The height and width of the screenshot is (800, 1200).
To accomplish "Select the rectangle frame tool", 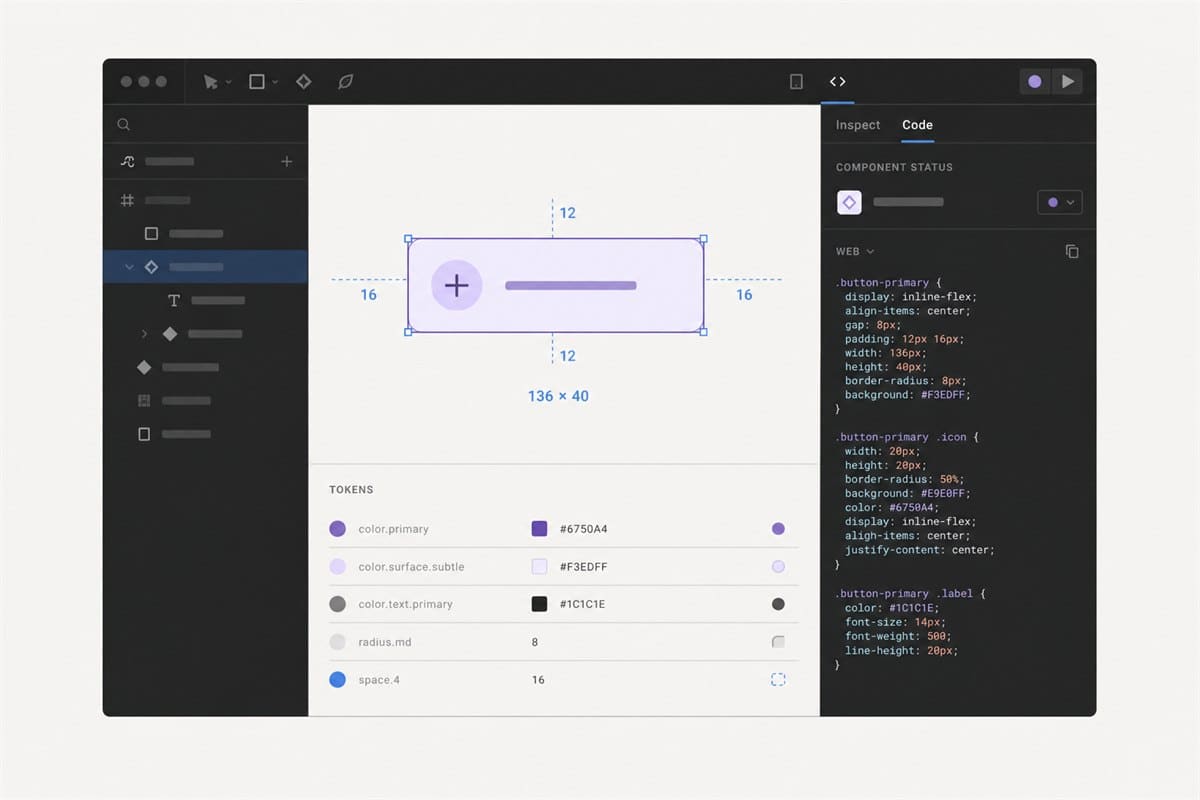I will click(x=257, y=82).
